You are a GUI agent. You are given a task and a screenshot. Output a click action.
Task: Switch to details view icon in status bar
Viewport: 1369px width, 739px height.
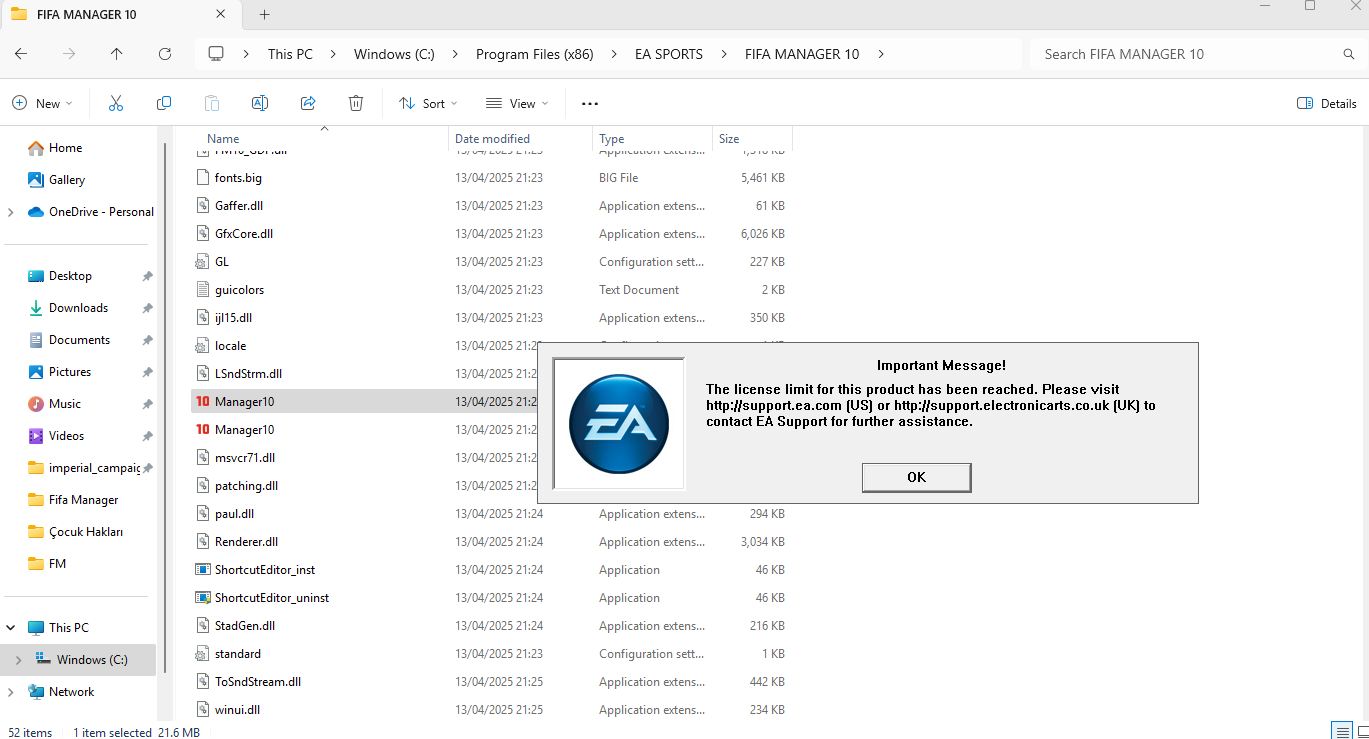pos(1341,730)
